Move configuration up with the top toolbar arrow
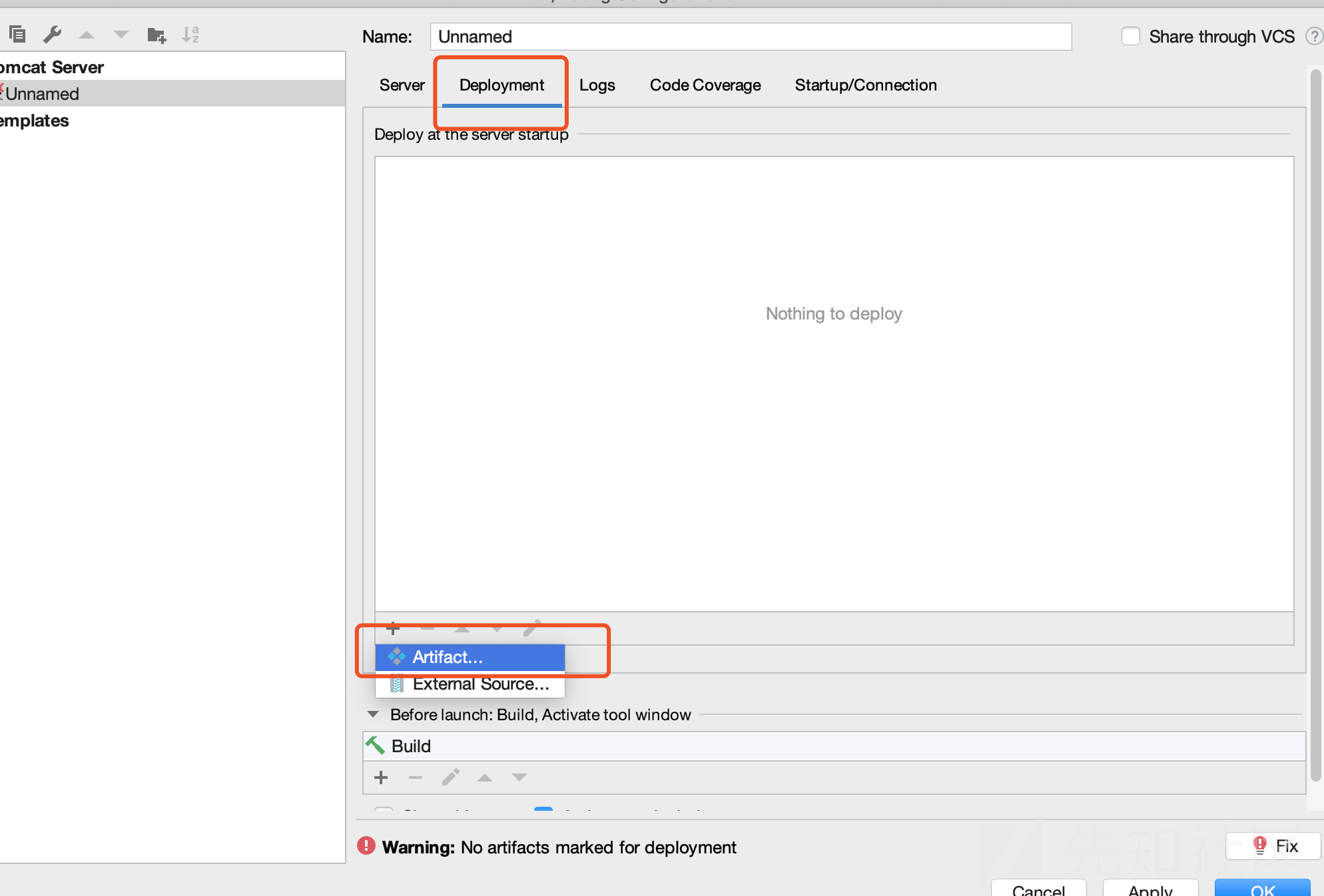The height and width of the screenshot is (896, 1324). [x=87, y=35]
